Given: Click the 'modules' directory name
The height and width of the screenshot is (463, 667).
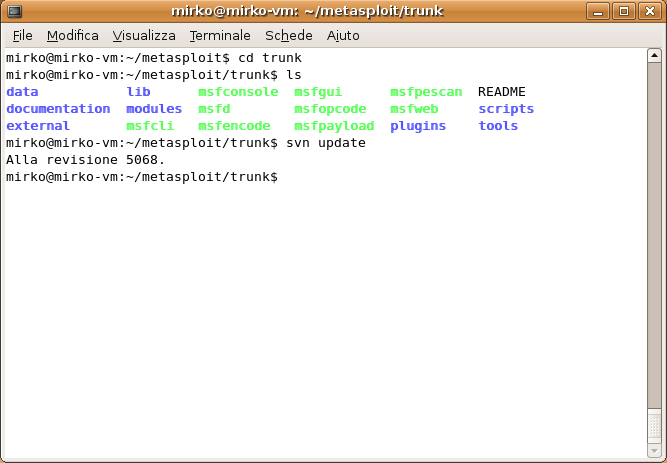Looking at the screenshot, I should [154, 109].
